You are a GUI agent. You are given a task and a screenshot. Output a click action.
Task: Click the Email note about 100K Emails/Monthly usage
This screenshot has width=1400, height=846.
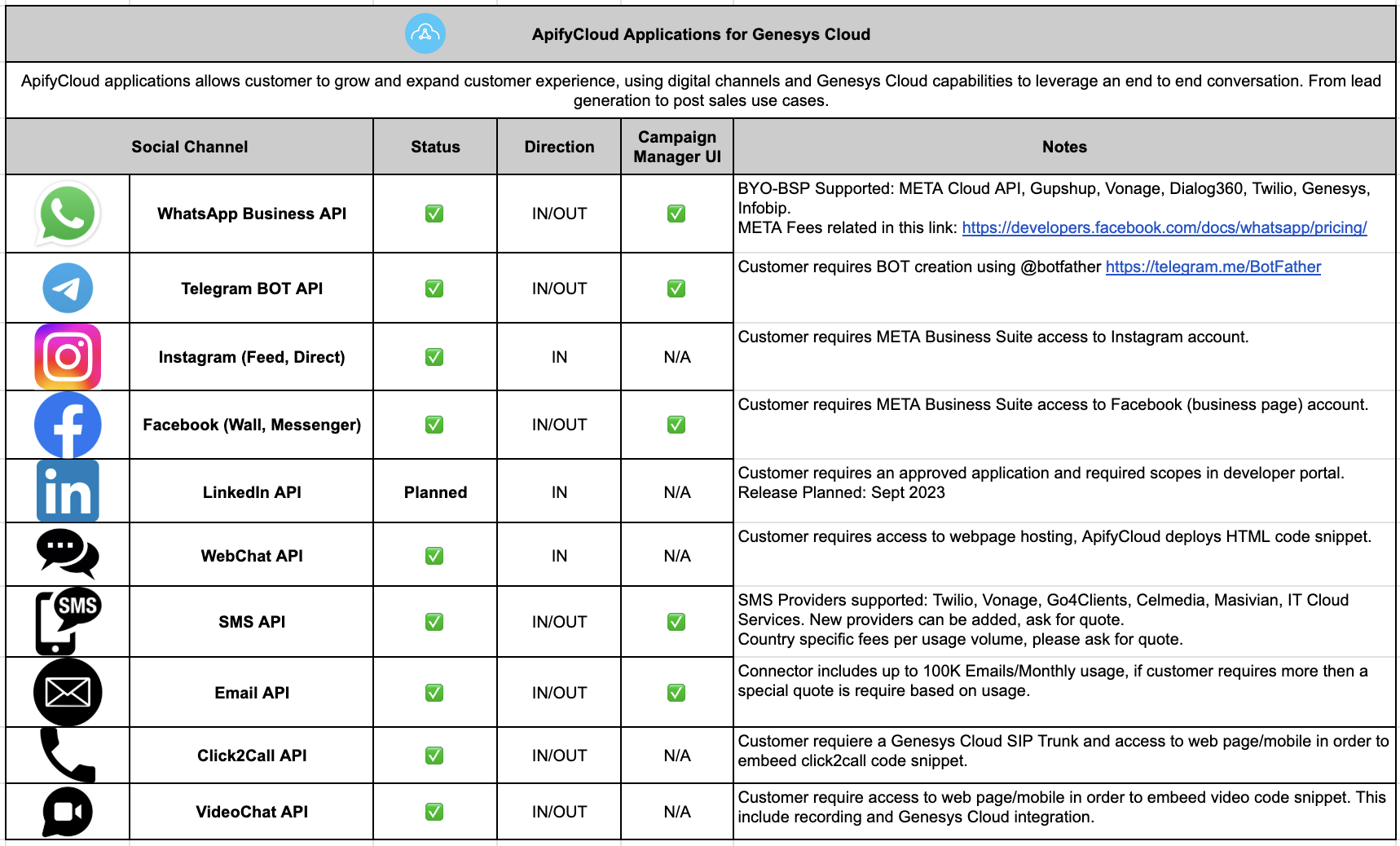click(1064, 692)
